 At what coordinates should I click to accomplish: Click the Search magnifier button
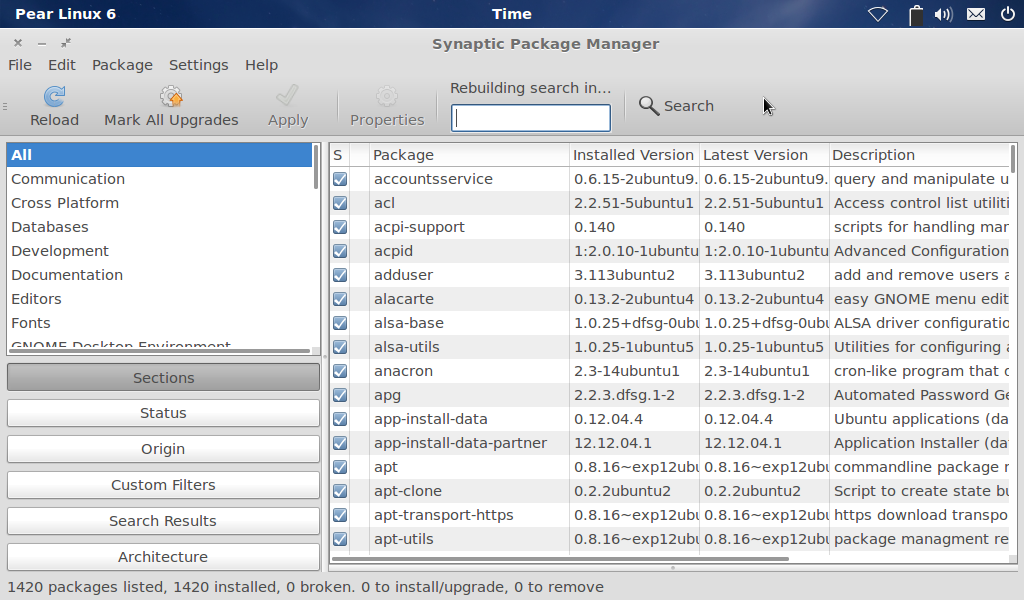point(676,106)
